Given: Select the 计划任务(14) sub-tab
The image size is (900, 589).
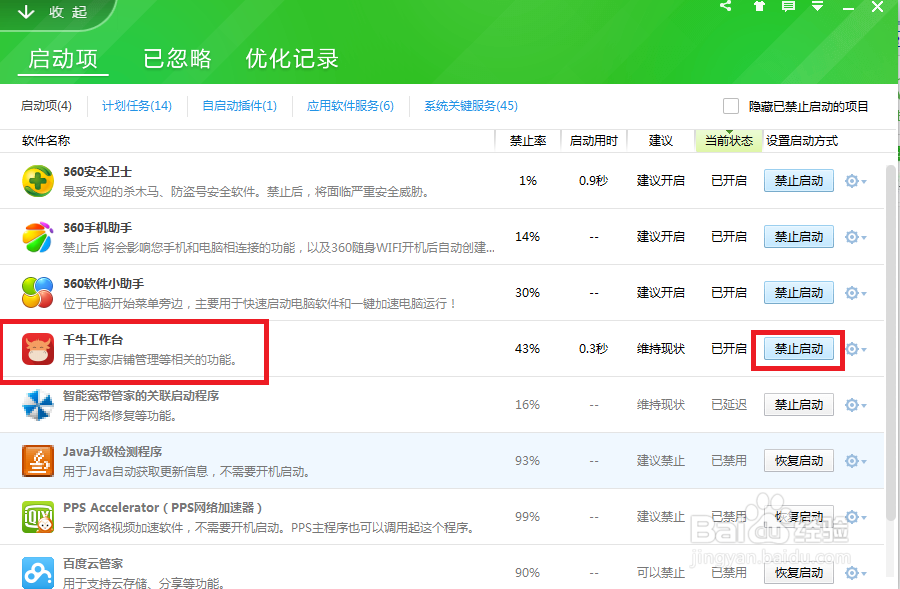Looking at the screenshot, I should (x=137, y=106).
